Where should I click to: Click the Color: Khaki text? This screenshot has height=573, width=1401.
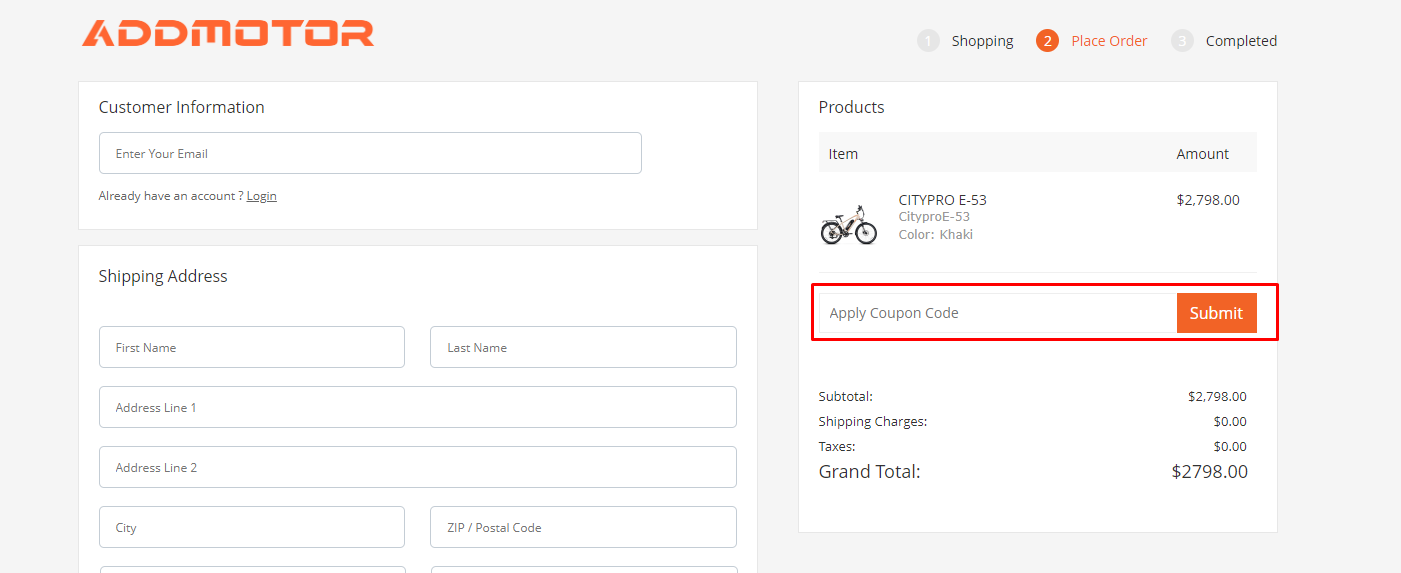(936, 235)
